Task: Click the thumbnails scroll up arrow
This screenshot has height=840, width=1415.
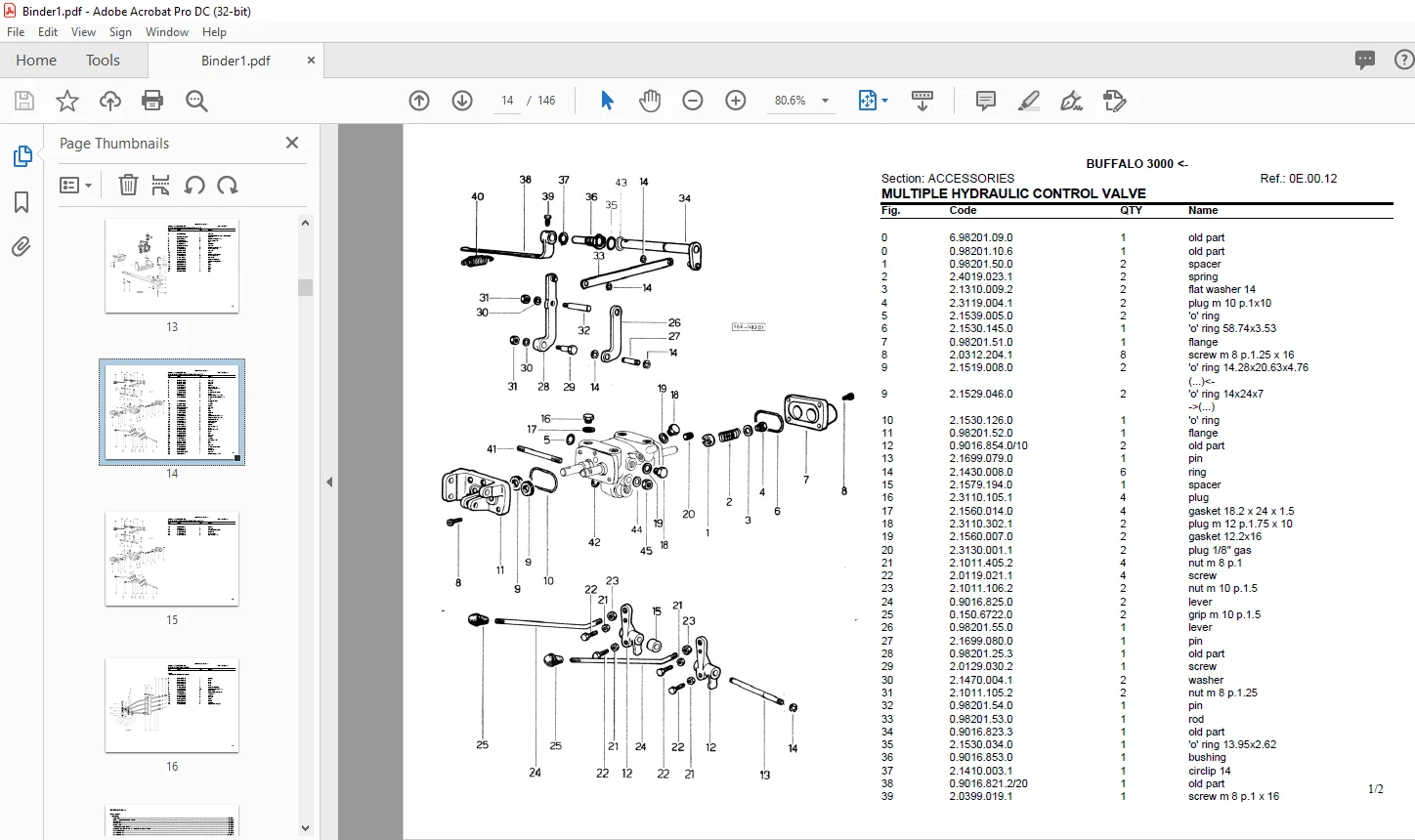Action: click(305, 223)
